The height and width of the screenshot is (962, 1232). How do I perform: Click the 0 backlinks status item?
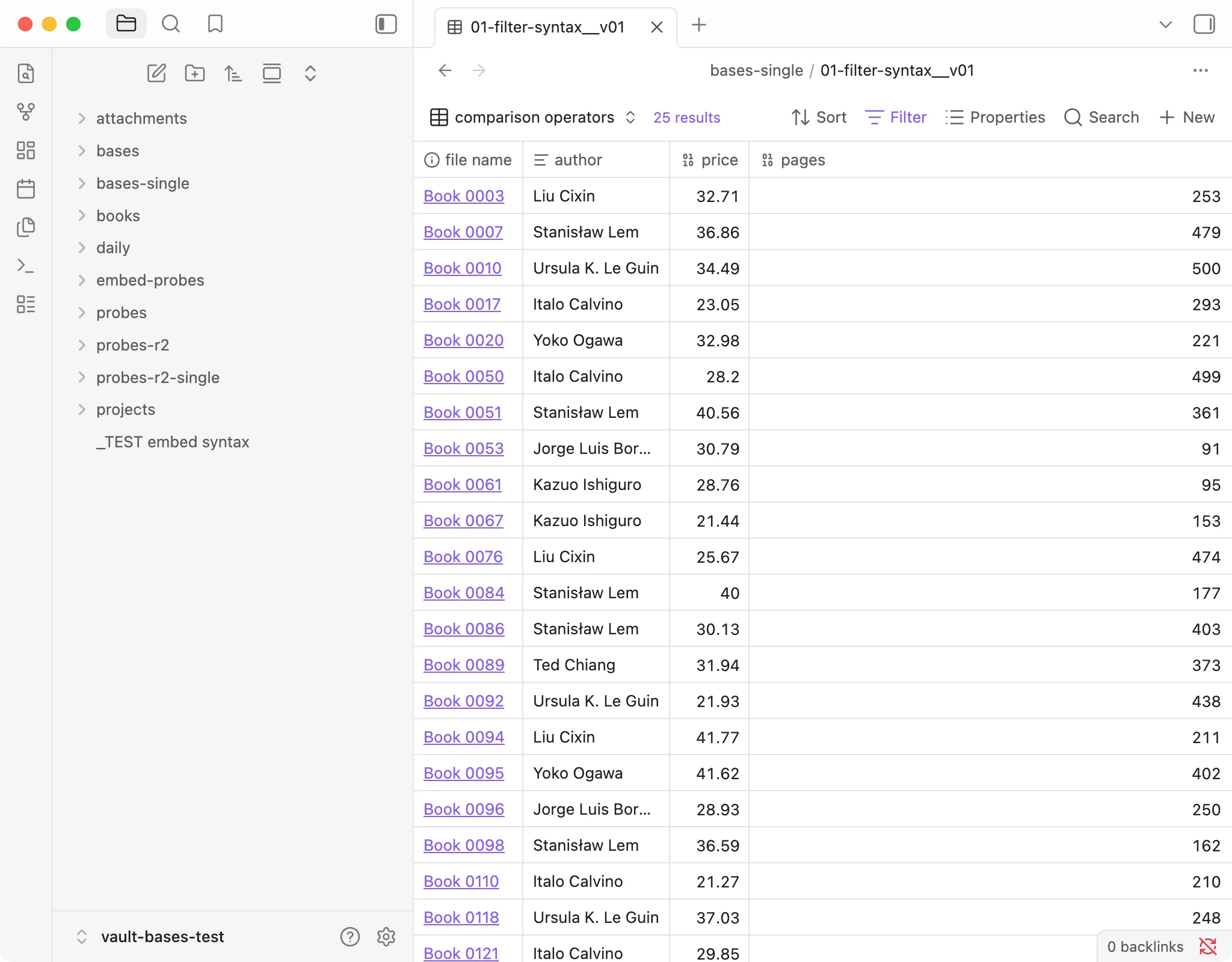1145,946
